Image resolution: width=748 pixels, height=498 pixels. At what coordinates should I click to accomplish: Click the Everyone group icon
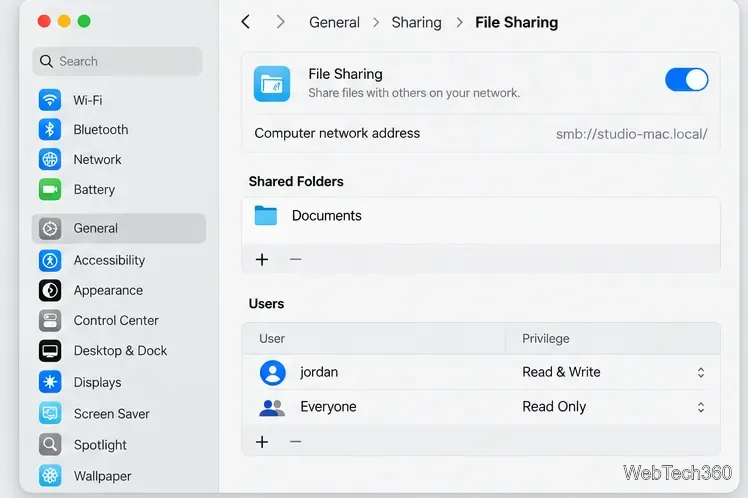click(x=272, y=407)
